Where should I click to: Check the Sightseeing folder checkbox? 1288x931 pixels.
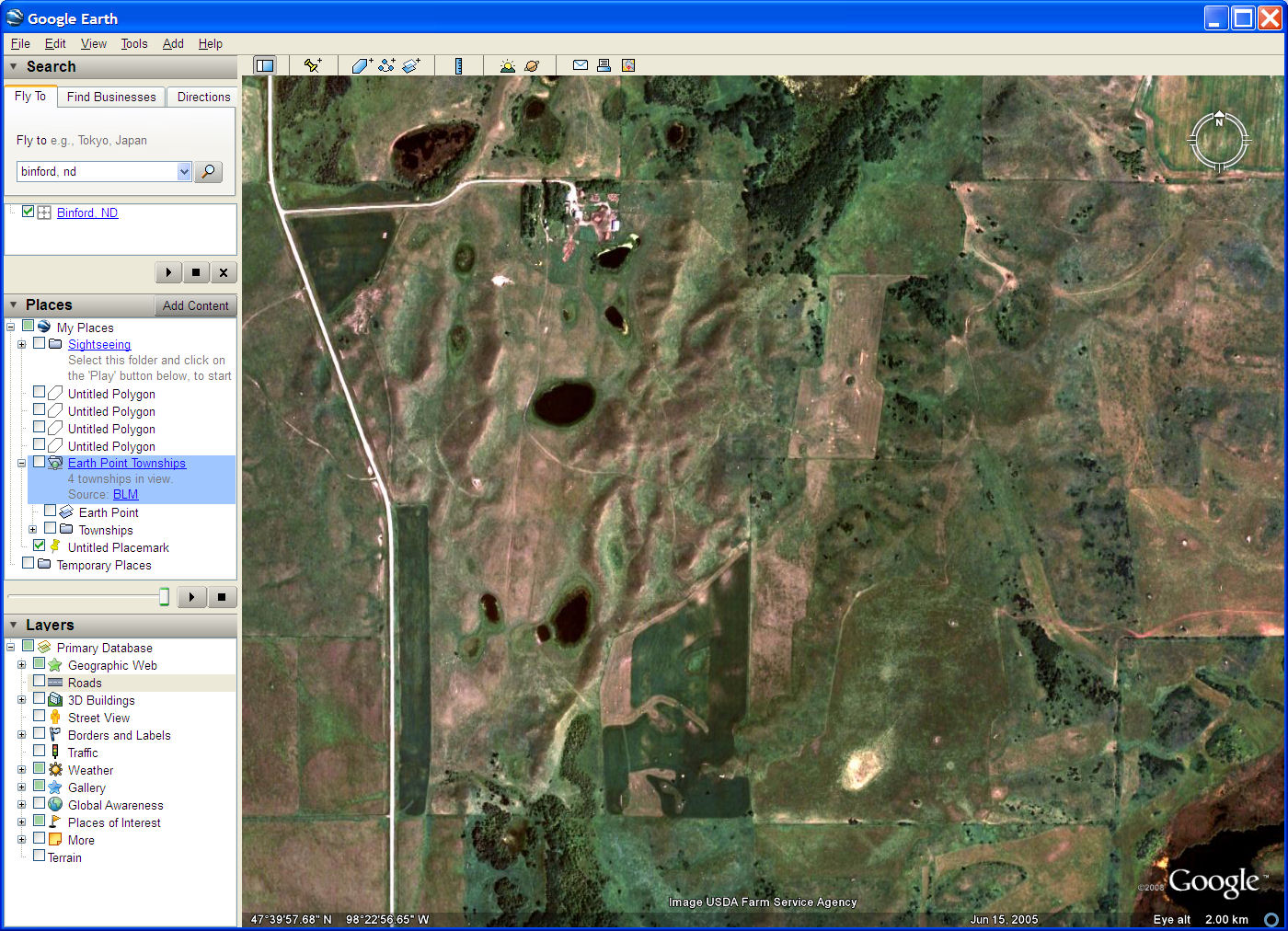[39, 343]
